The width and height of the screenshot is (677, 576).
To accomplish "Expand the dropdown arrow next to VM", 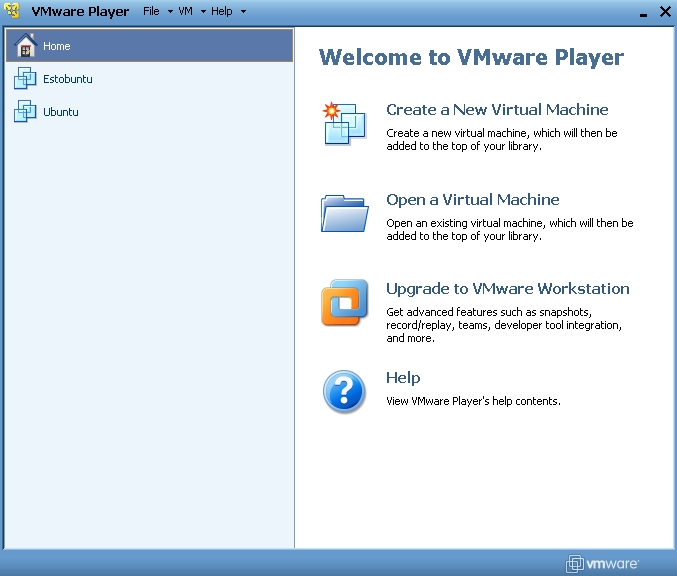I will click(203, 12).
